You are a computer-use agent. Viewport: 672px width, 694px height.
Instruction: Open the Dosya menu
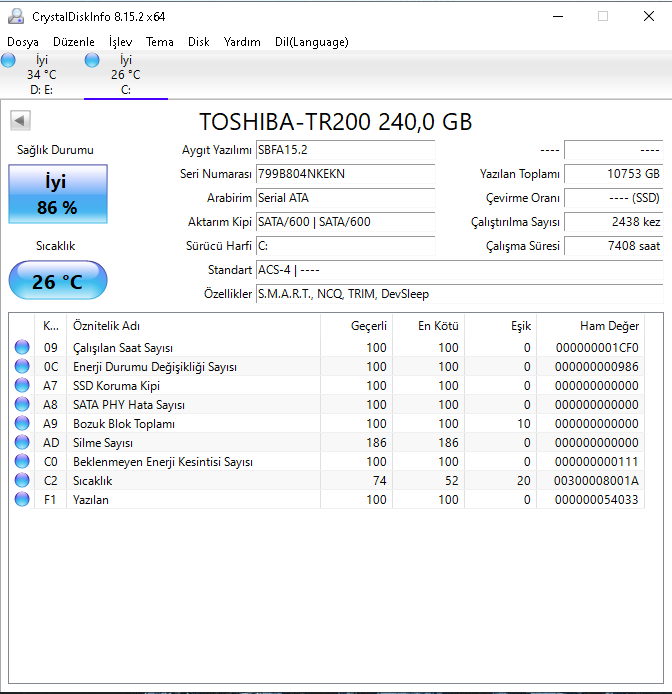click(23, 42)
